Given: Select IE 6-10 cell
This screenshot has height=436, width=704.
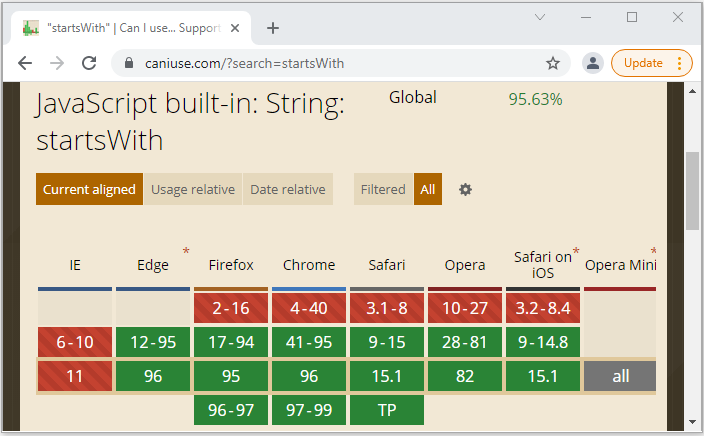Looking at the screenshot, I should [75, 342].
